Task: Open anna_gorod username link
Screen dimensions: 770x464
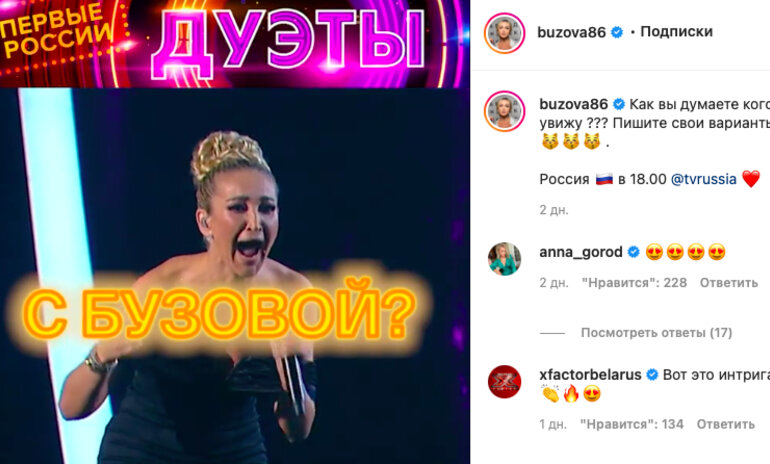Action: pos(580,252)
